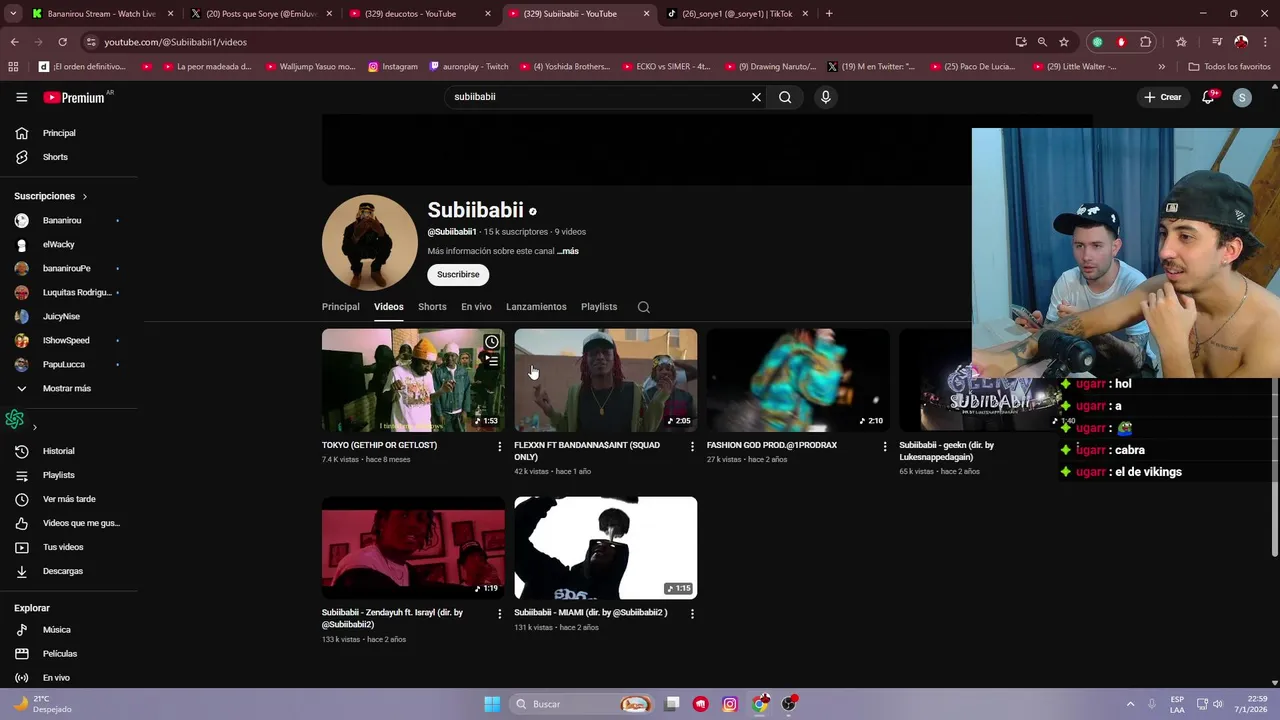1280x720 pixels.
Task: Add TOKYO video to queue icon
Action: 492,361
